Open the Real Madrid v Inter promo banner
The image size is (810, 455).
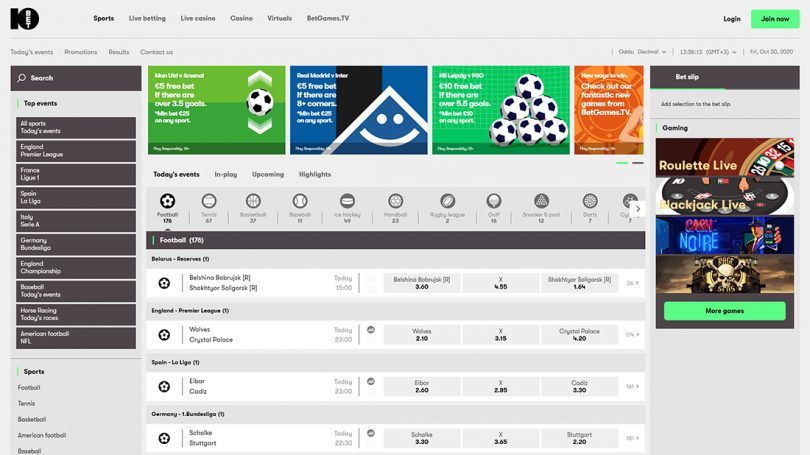pos(359,110)
